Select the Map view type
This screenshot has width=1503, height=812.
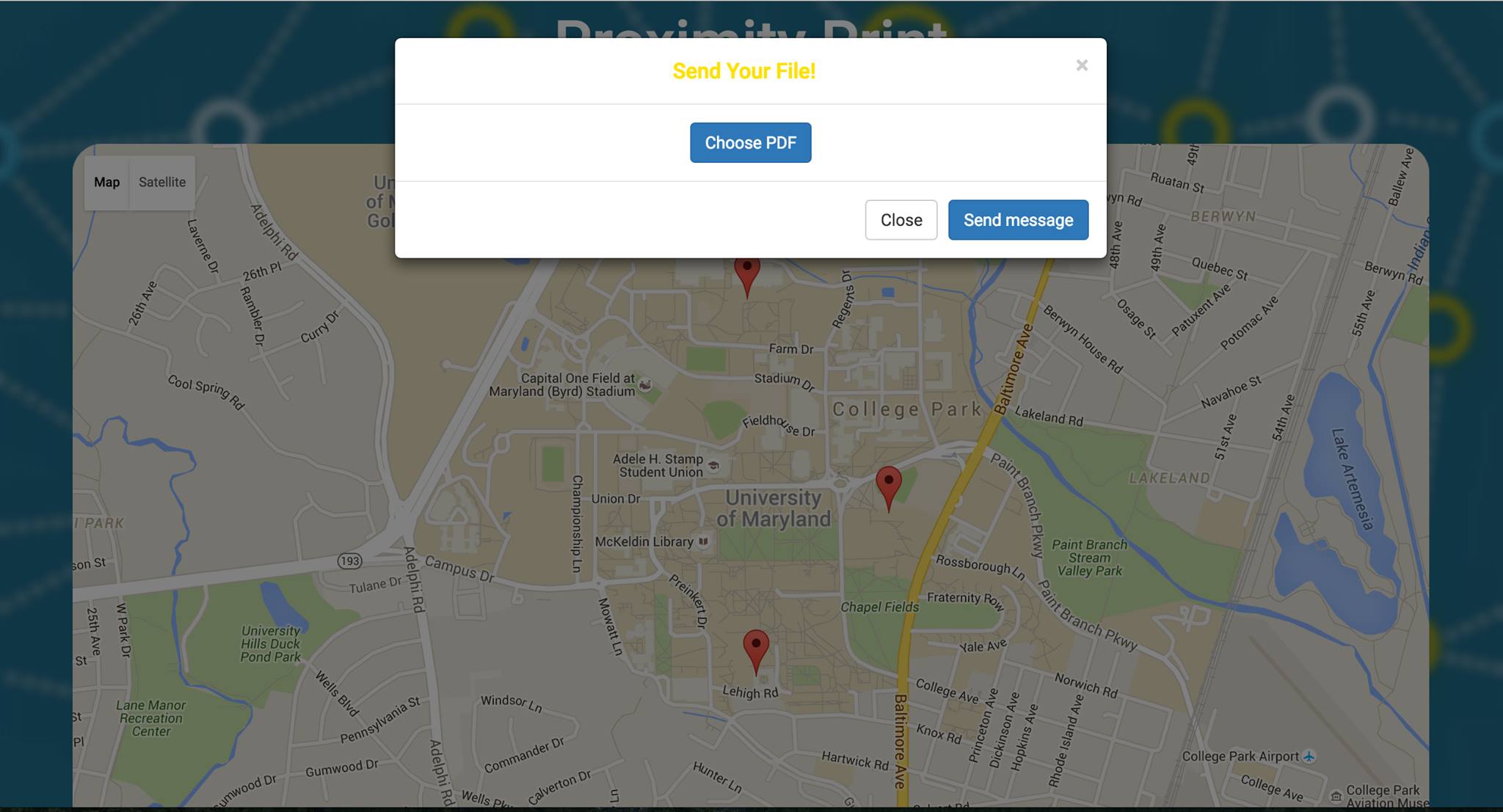click(106, 182)
